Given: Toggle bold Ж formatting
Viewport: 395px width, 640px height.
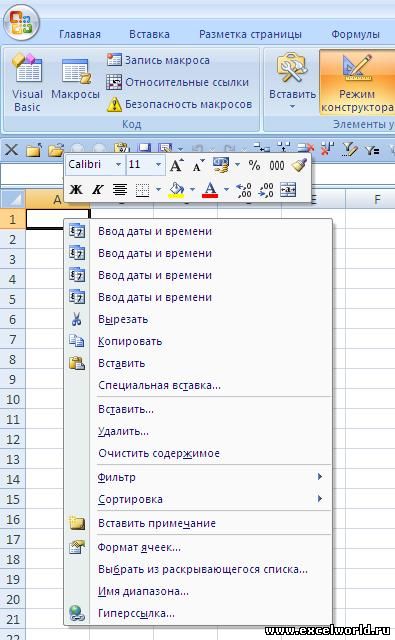Looking at the screenshot, I should [76, 189].
